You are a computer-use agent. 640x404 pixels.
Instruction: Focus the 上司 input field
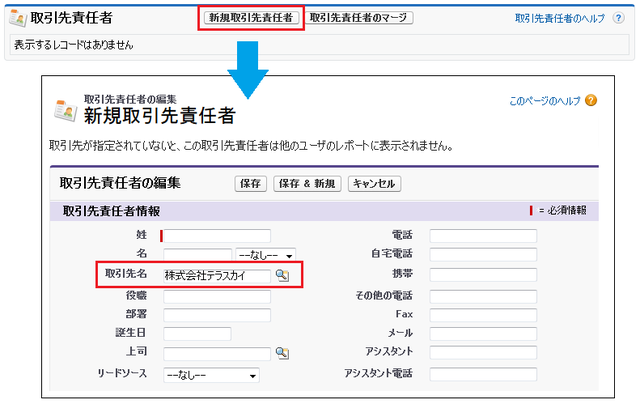(x=217, y=354)
